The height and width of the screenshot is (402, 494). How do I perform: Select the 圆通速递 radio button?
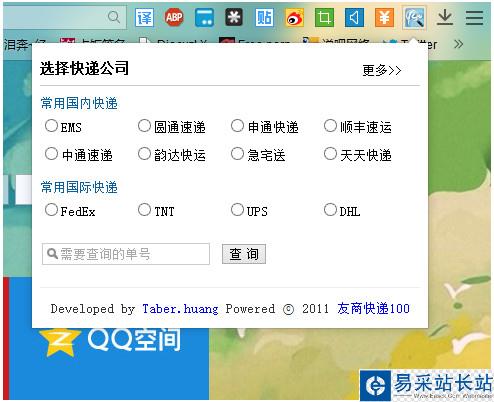pyautogui.click(x=144, y=126)
